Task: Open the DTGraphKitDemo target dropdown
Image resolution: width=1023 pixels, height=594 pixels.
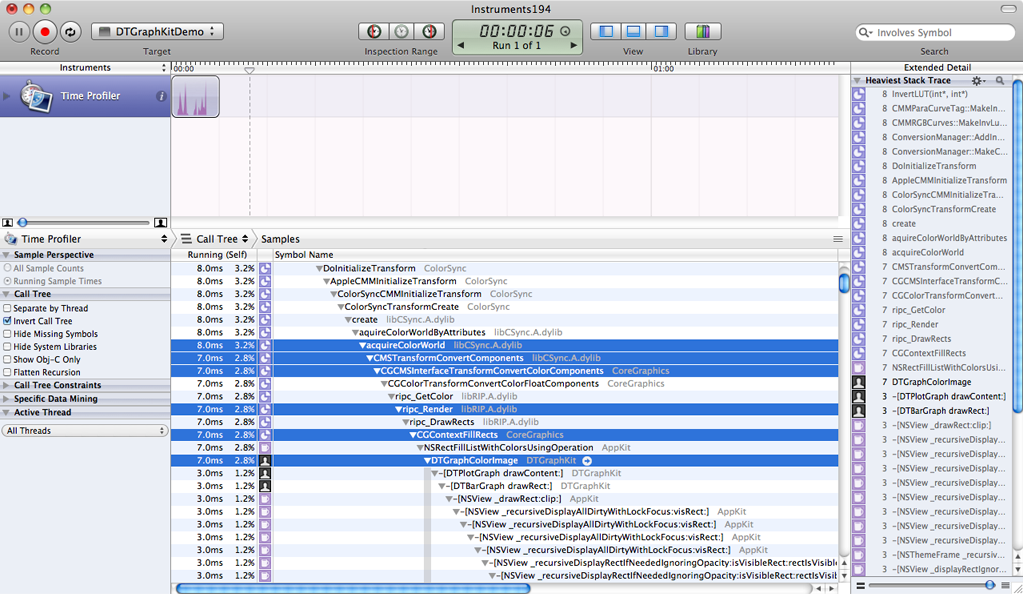Action: (x=157, y=32)
